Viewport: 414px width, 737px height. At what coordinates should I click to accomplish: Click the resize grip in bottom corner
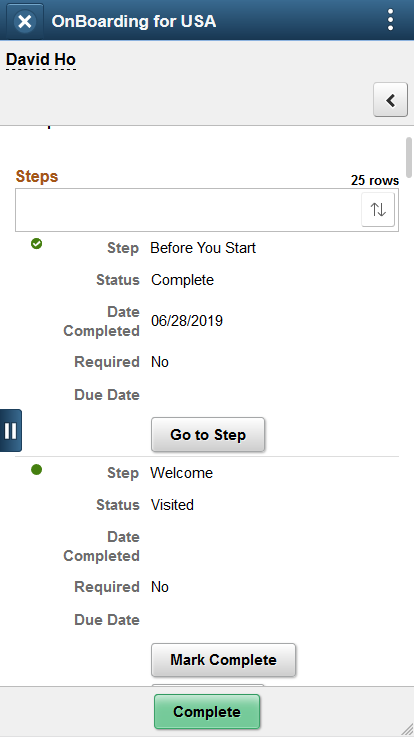407,730
